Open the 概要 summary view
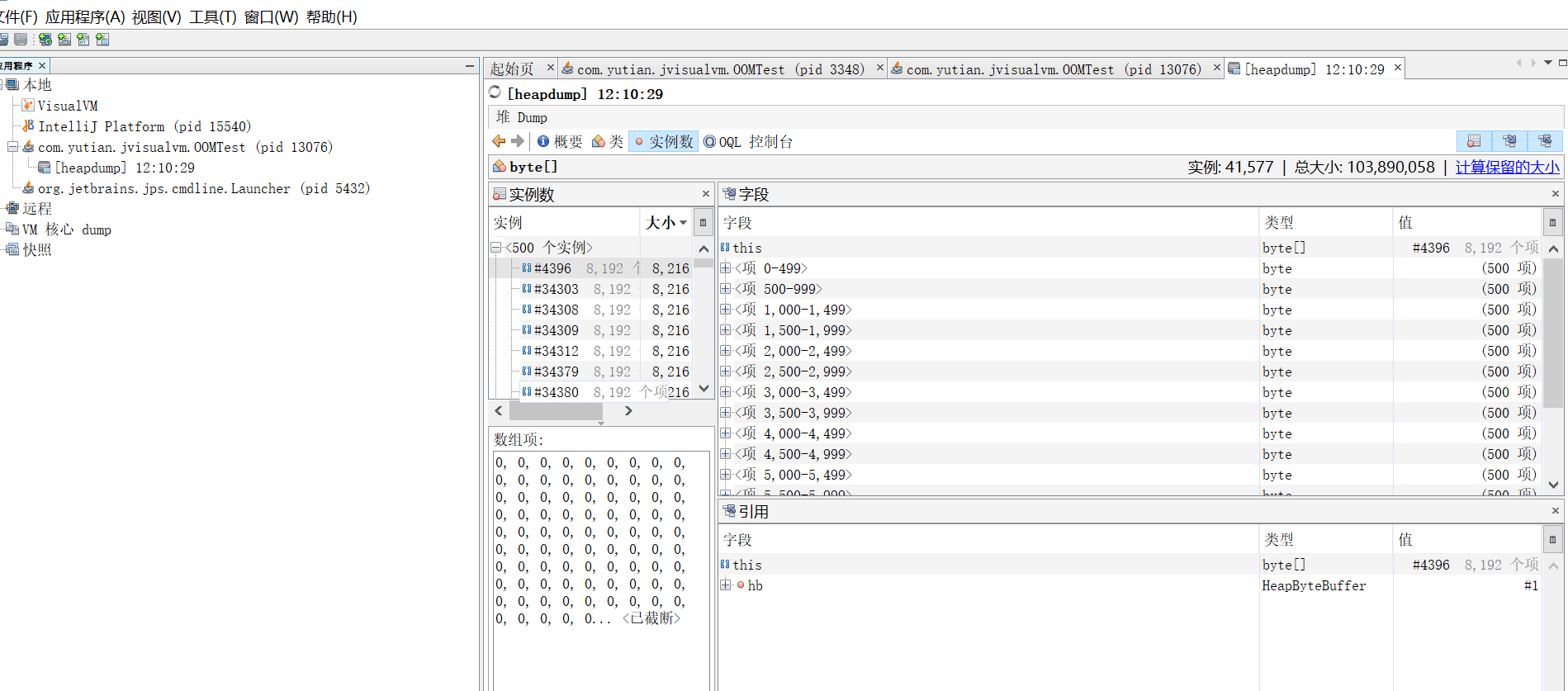The height and width of the screenshot is (691, 1568). (x=560, y=141)
